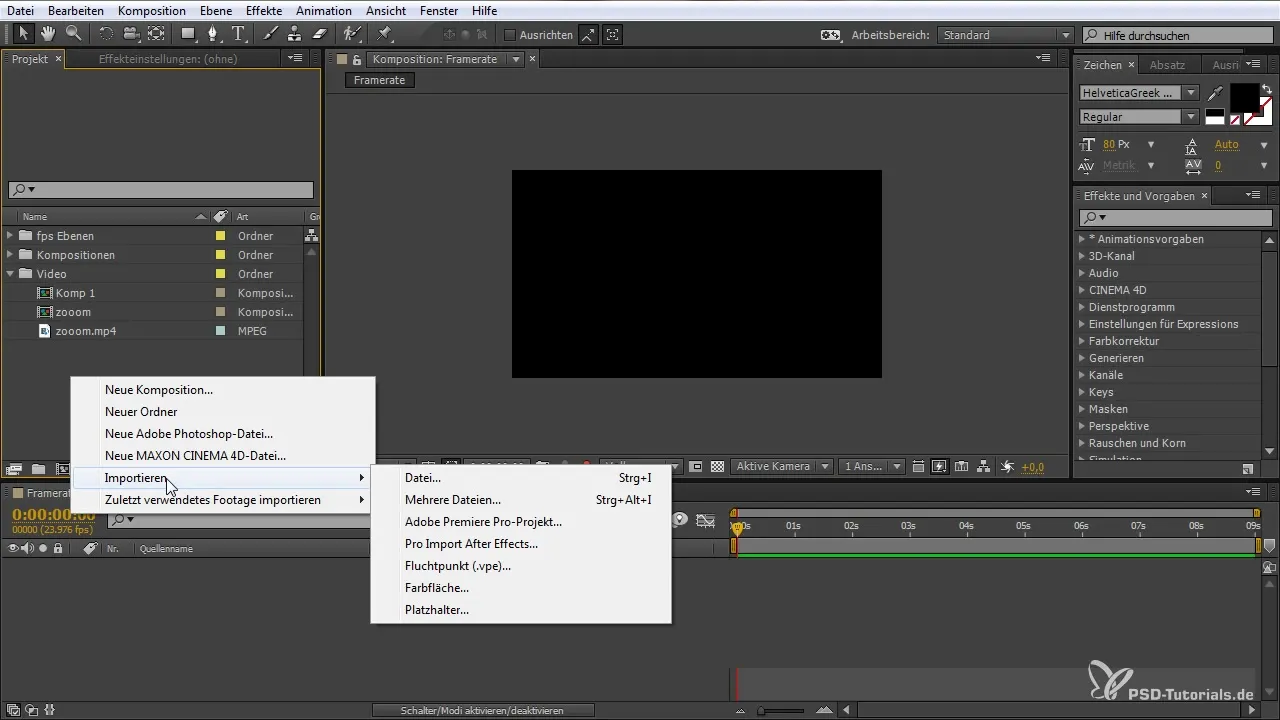
Task: Expand the Kompositionen folder
Action: pyautogui.click(x=10, y=255)
